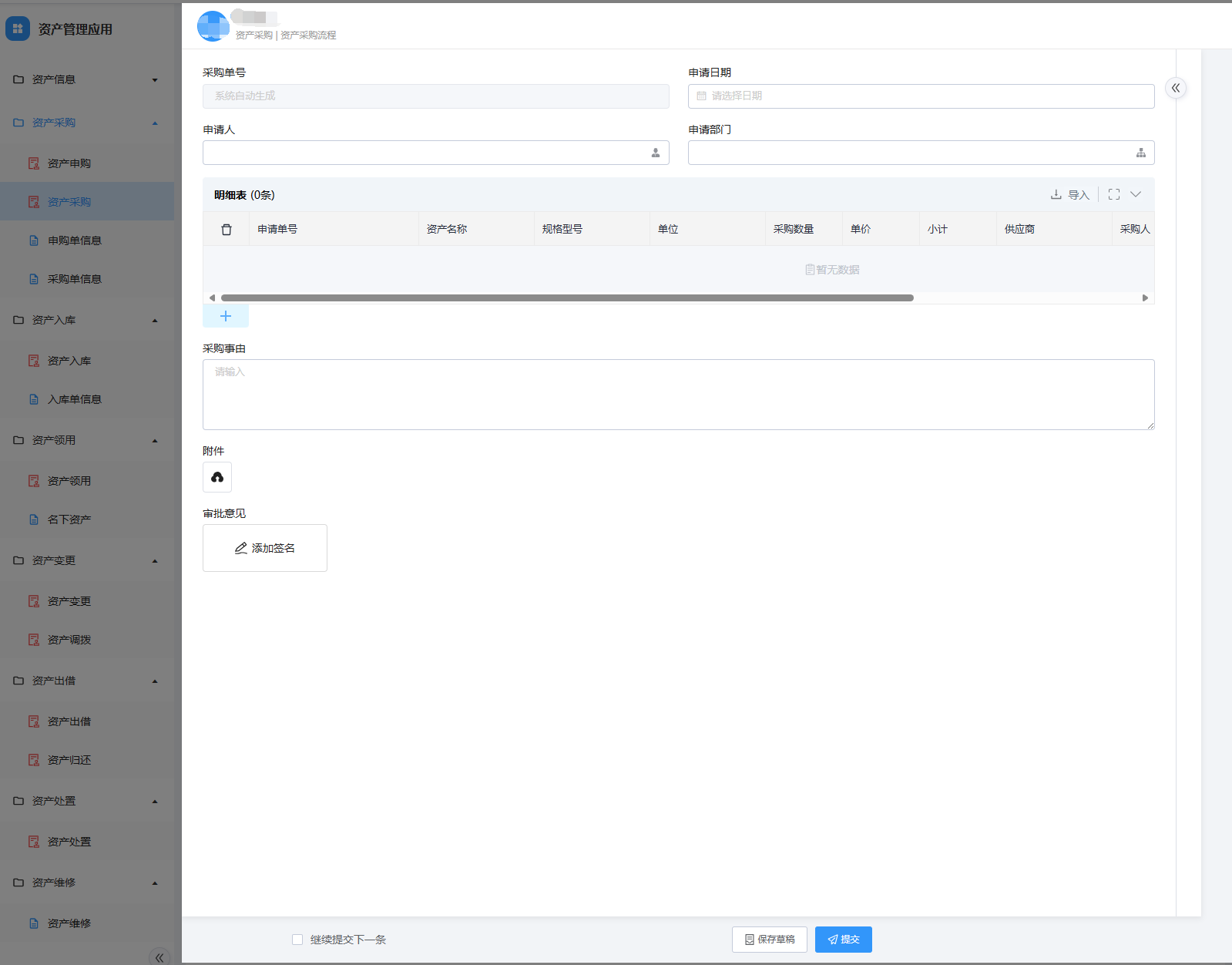Click the 保存草稿 button
Screen dimensions: 1232x965
(x=769, y=940)
